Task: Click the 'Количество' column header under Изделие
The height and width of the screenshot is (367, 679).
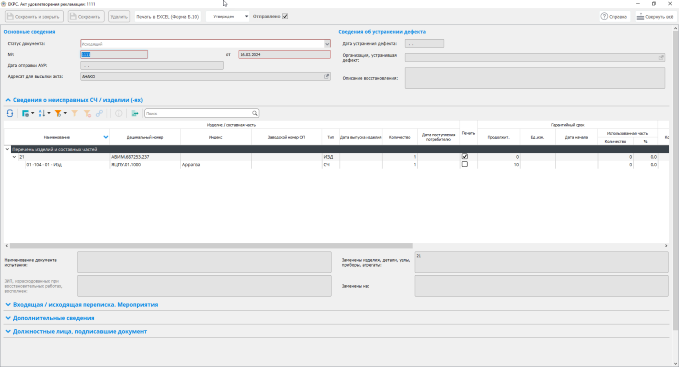Action: (x=400, y=137)
